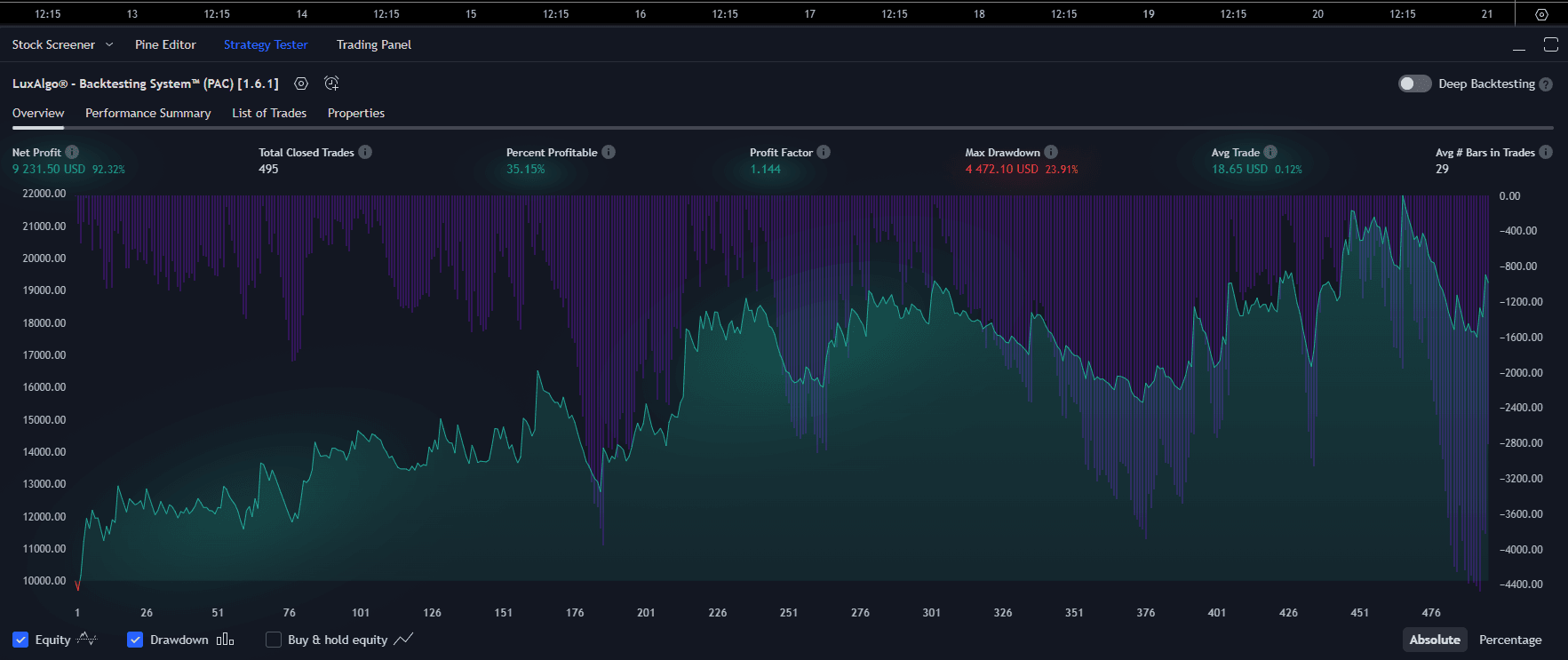Show Net Profit info tooltip icon
The image size is (1568, 660).
point(72,152)
